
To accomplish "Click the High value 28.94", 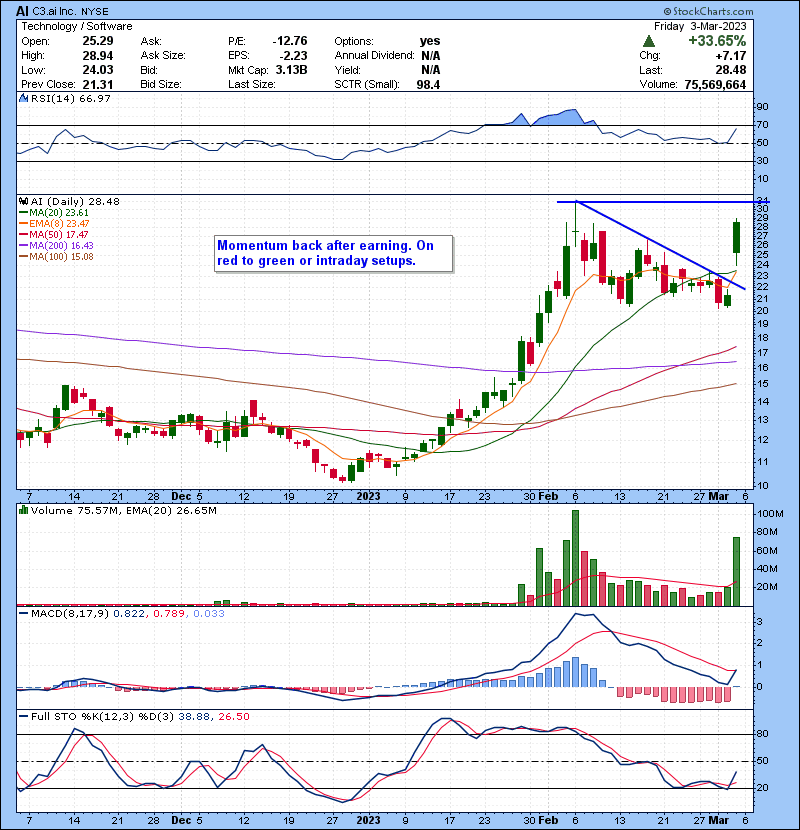I will 98,56.
